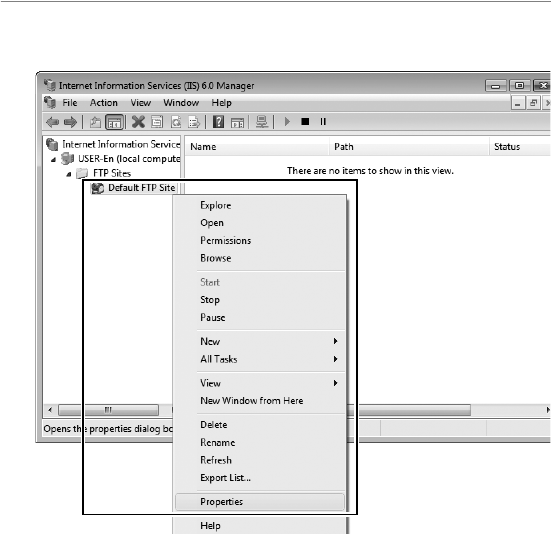Choose Refresh from the context menu

260,460
